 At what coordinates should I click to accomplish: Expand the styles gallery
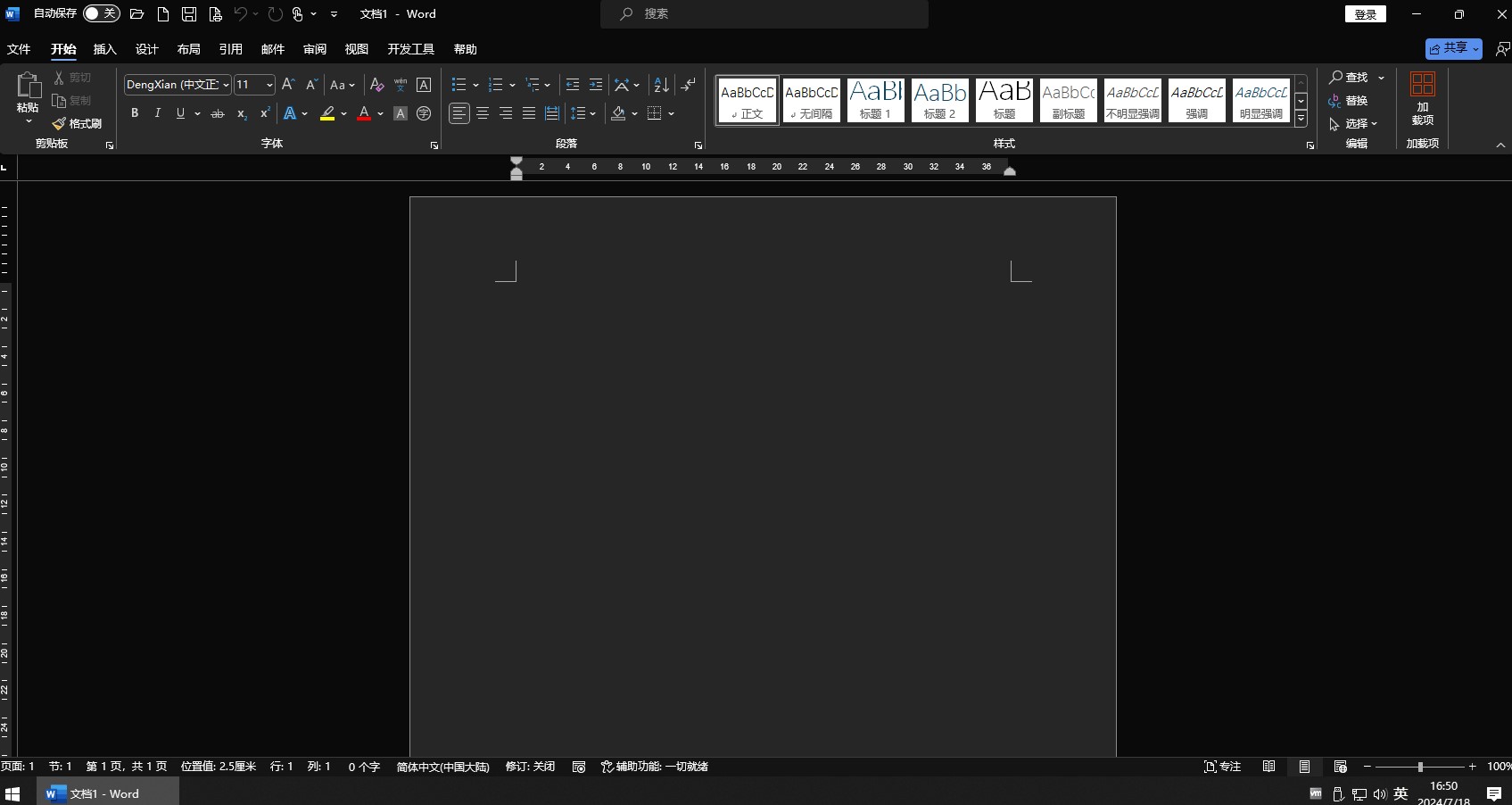1301,118
